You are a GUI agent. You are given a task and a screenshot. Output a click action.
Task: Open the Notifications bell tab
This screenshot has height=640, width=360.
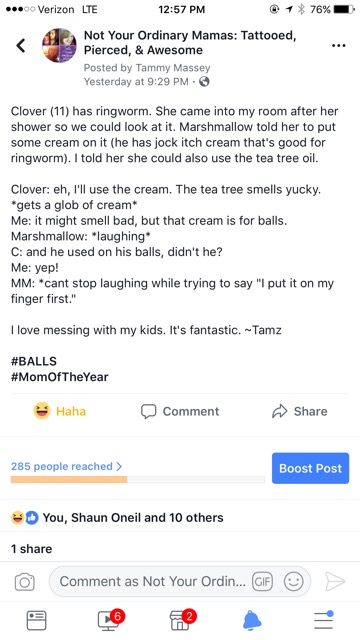(252, 620)
